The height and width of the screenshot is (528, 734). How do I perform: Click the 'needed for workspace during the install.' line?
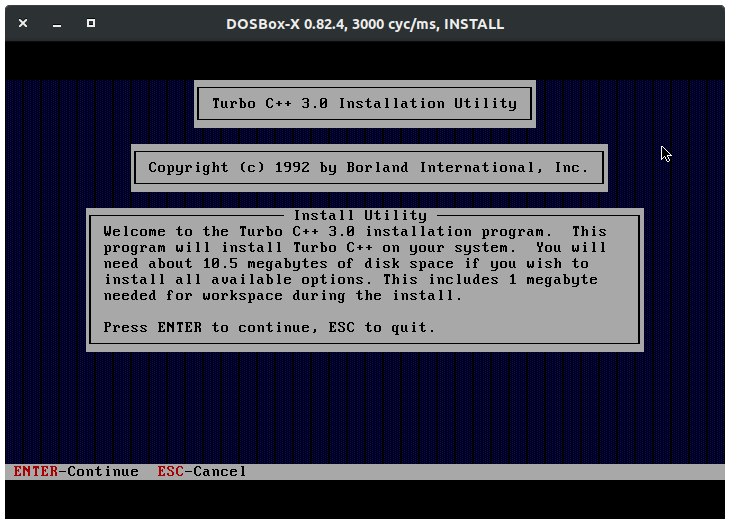coord(283,296)
